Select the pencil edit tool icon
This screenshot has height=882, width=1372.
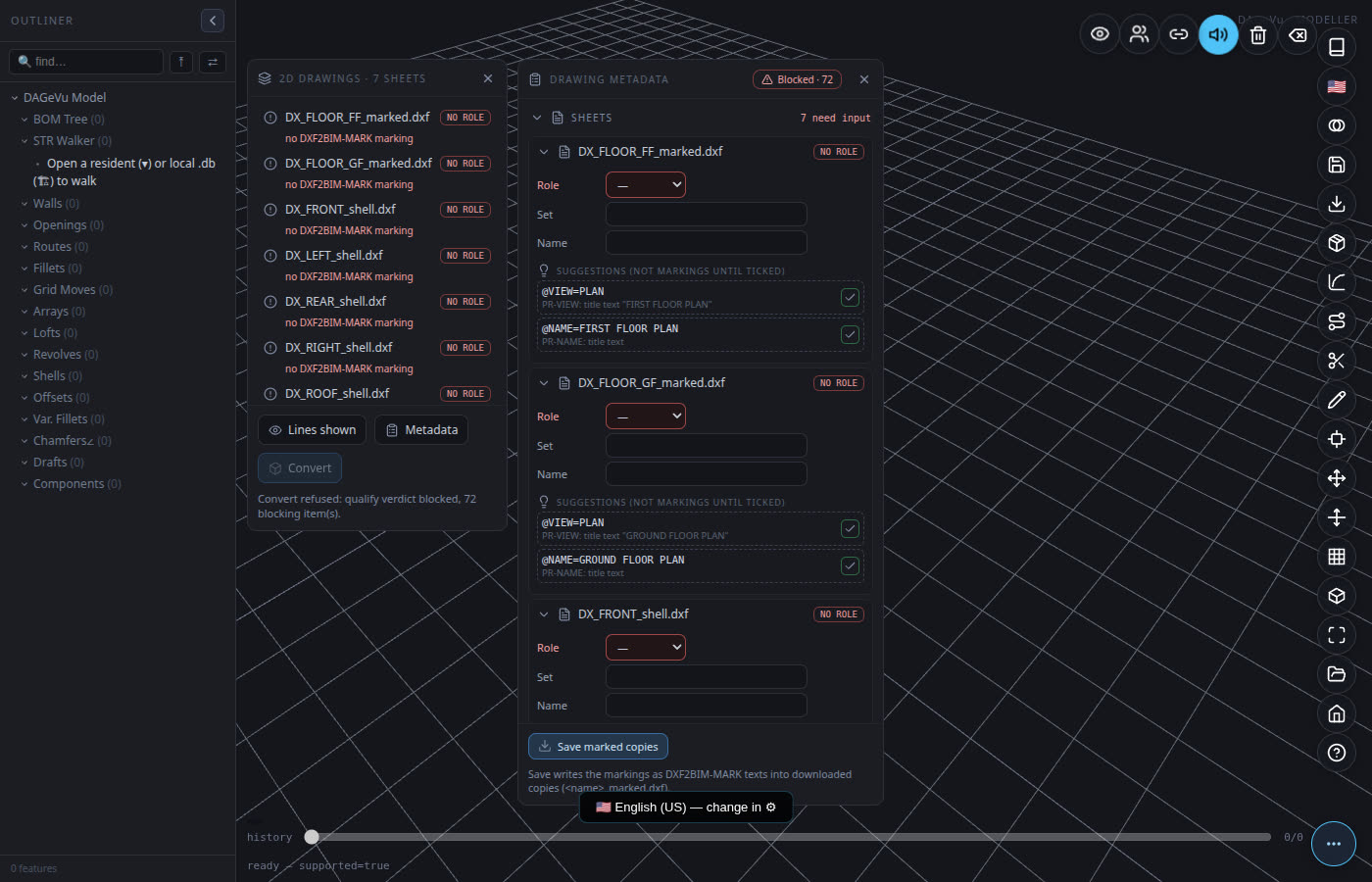coord(1337,400)
